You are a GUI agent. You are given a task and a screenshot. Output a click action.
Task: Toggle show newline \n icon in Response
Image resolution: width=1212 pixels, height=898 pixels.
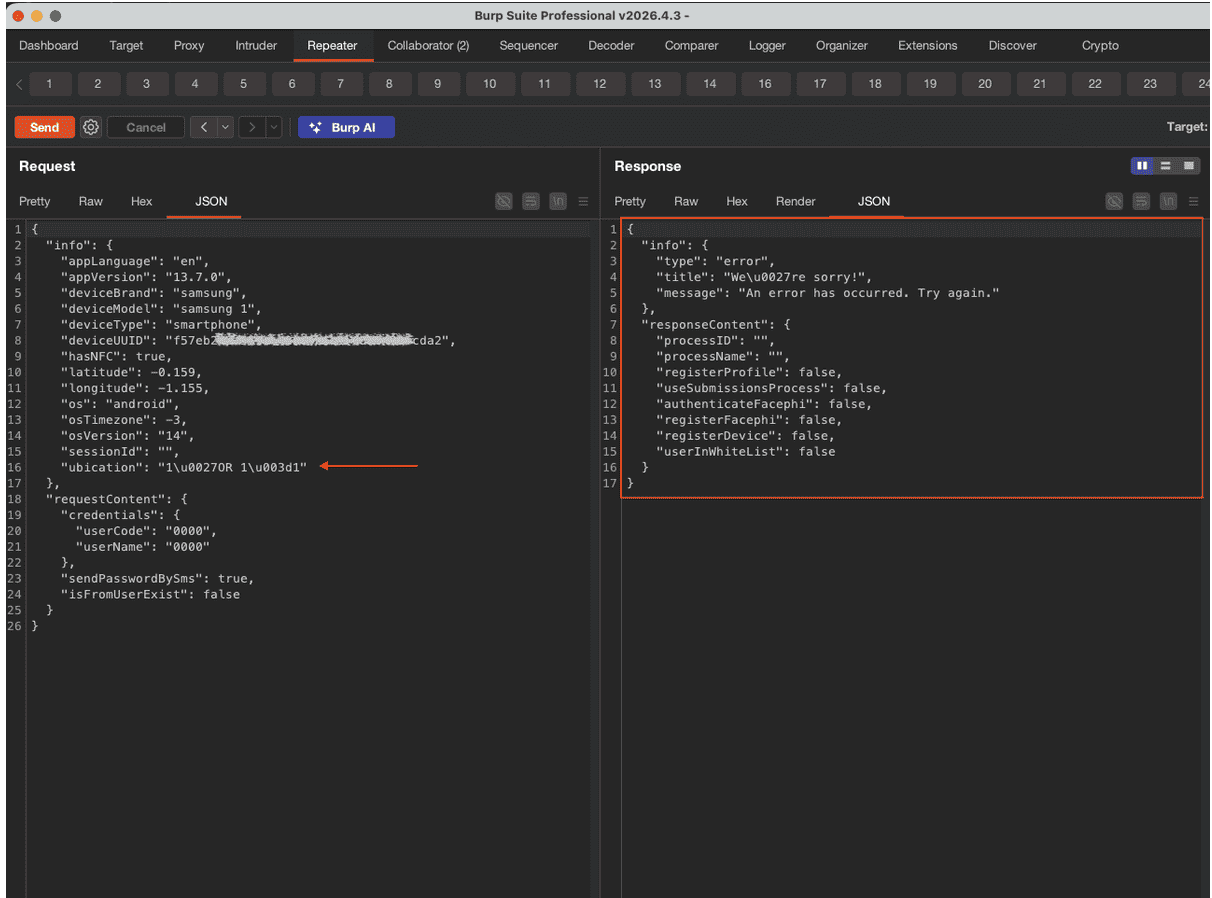(x=1168, y=201)
